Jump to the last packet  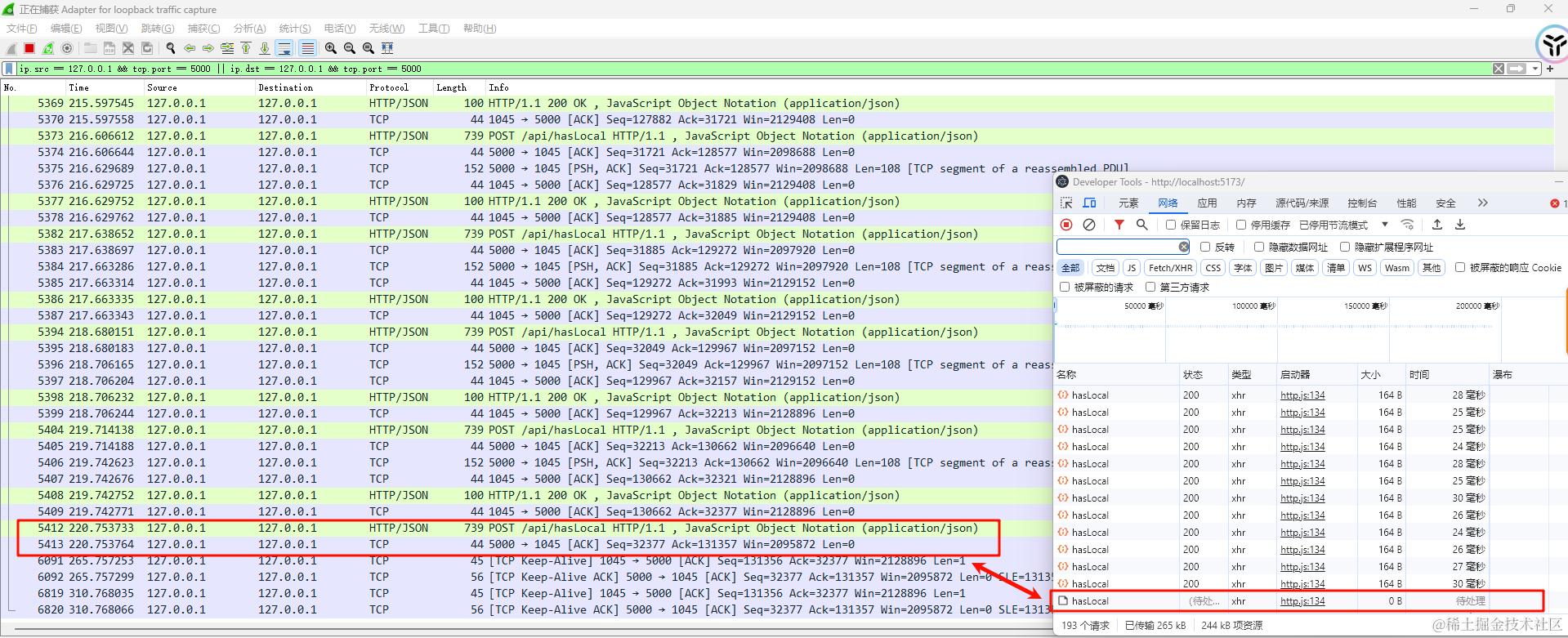click(265, 48)
